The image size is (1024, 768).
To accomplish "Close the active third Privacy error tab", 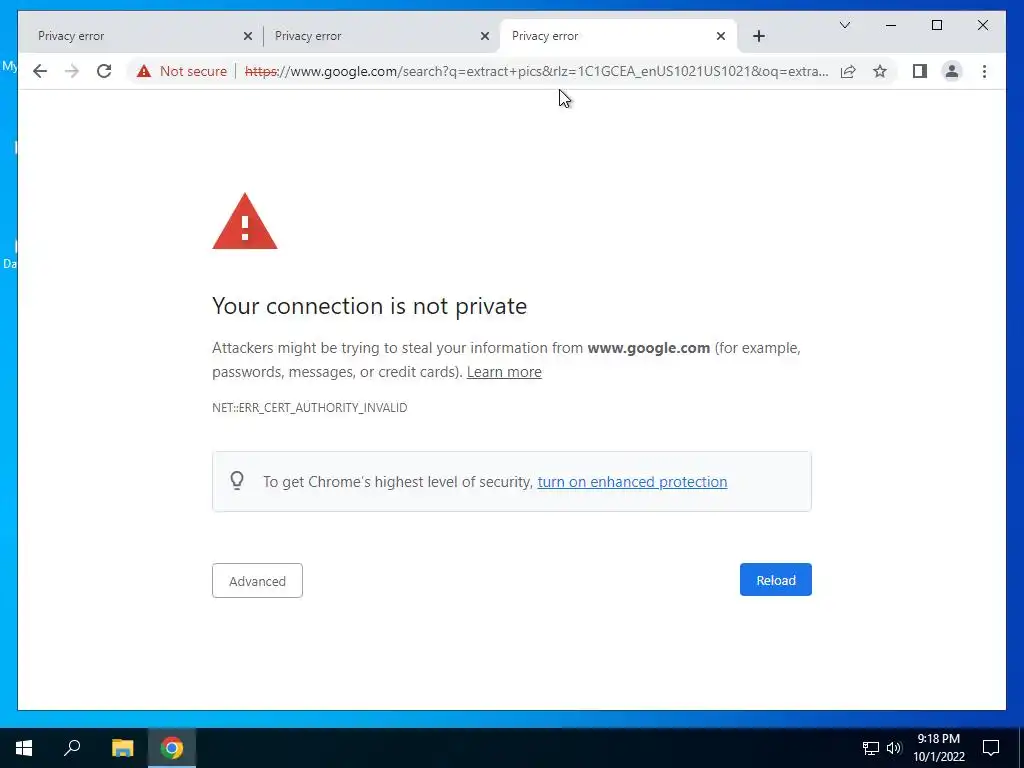I will coord(720,36).
